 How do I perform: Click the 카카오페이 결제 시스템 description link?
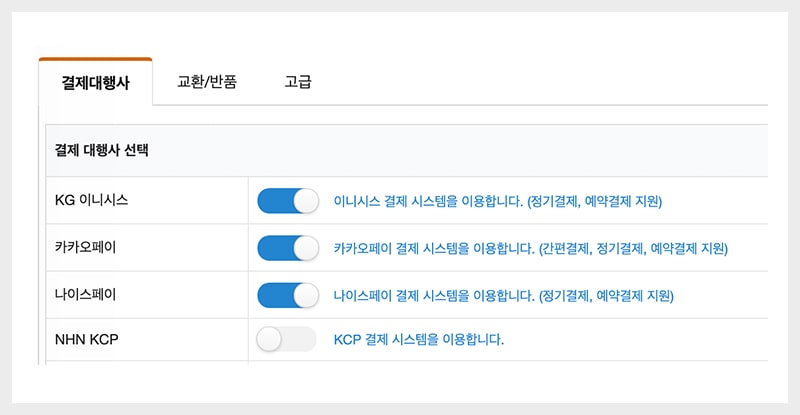(x=530, y=248)
